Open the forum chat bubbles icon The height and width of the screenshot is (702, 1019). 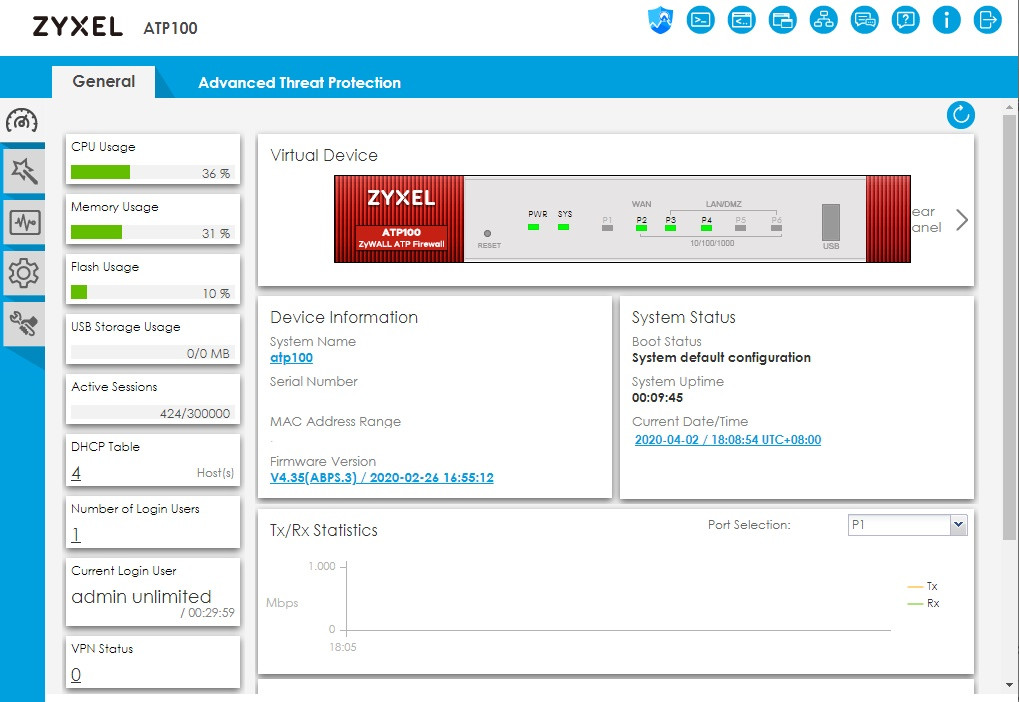click(x=864, y=20)
